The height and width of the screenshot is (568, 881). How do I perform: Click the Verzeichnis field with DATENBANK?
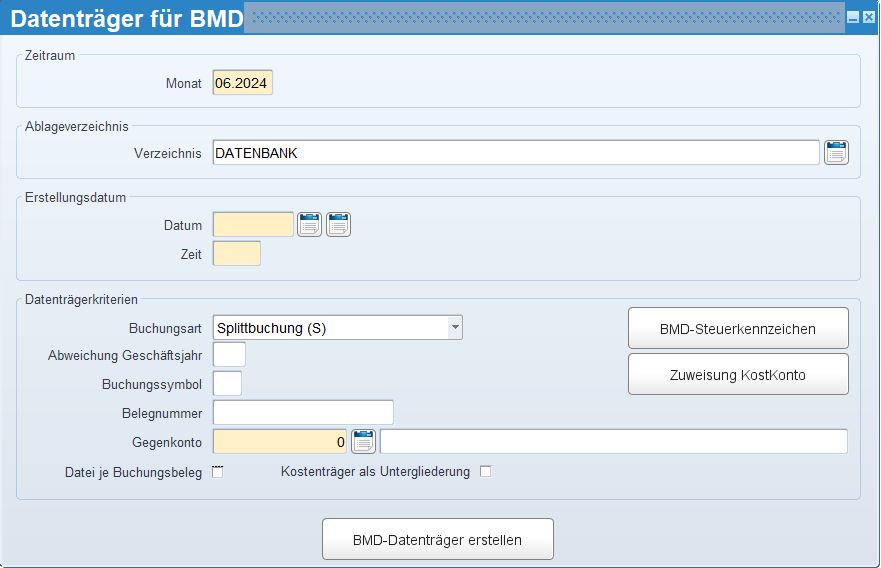[x=516, y=153]
